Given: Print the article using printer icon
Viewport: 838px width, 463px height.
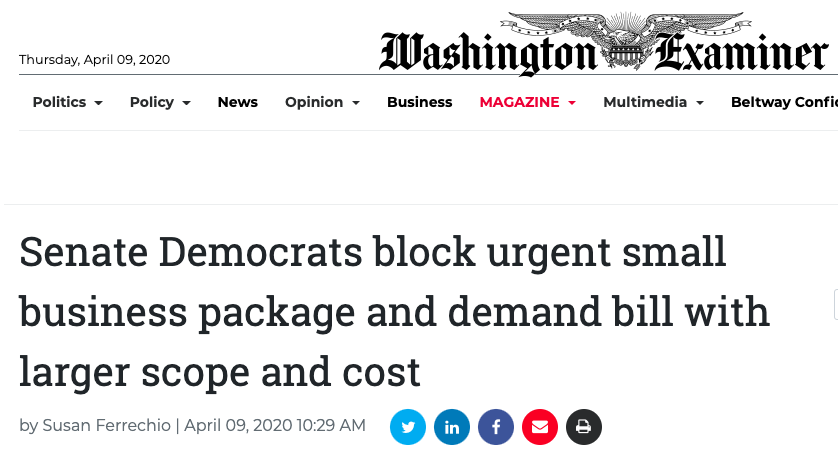Looking at the screenshot, I should (x=584, y=427).
